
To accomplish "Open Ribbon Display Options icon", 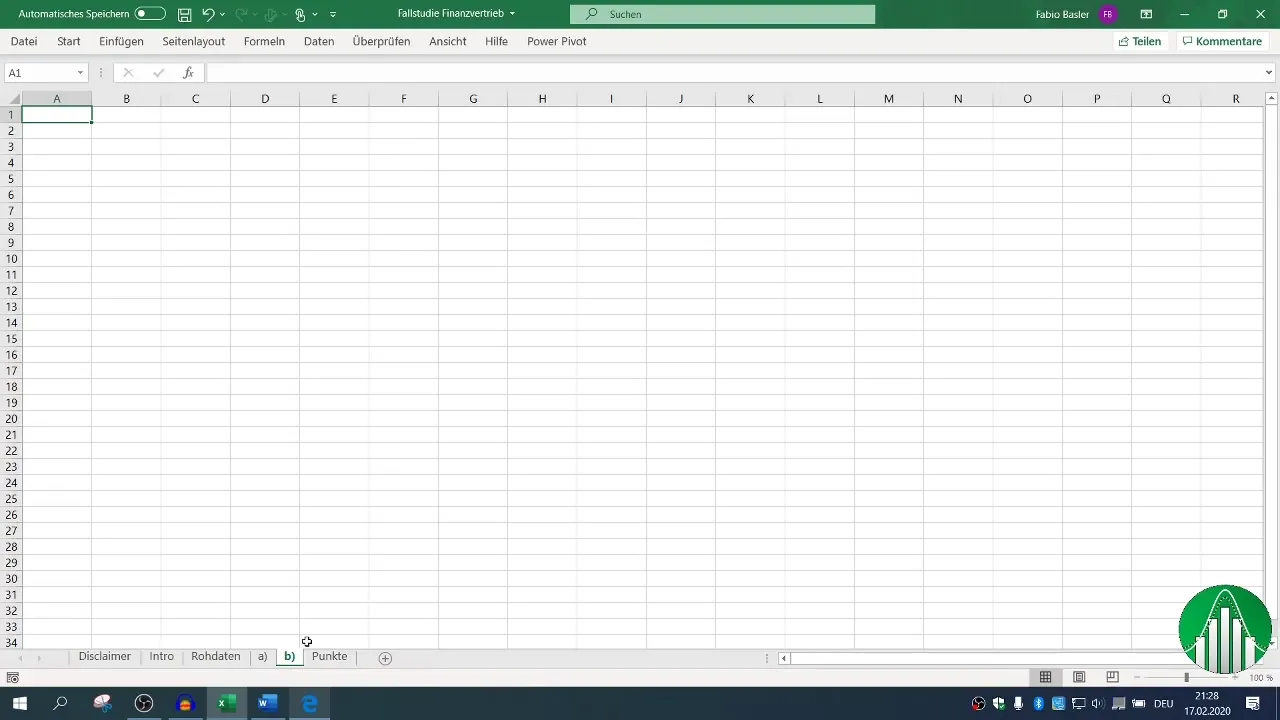I will point(1146,14).
